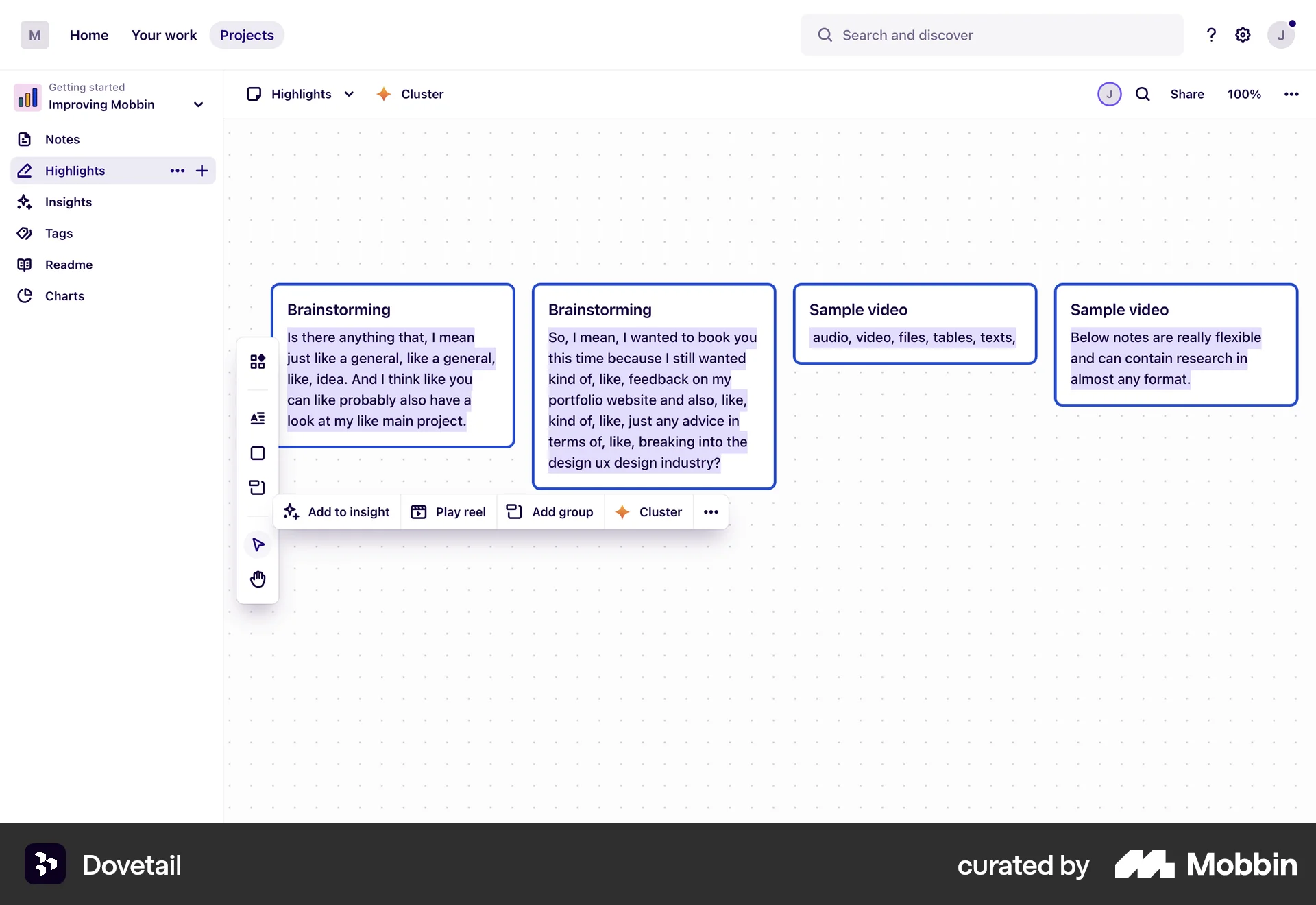Open the help question mark icon

click(x=1211, y=35)
